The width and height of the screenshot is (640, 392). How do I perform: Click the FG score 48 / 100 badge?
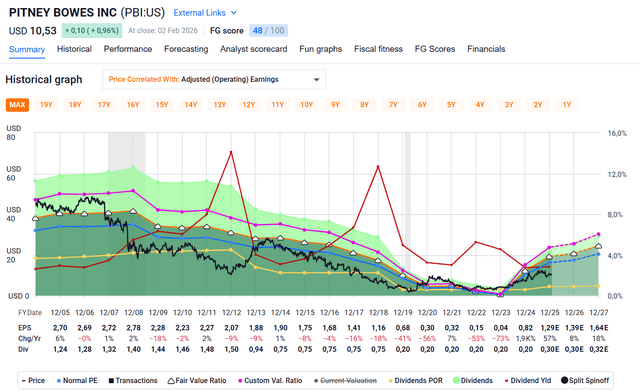[x=269, y=31]
